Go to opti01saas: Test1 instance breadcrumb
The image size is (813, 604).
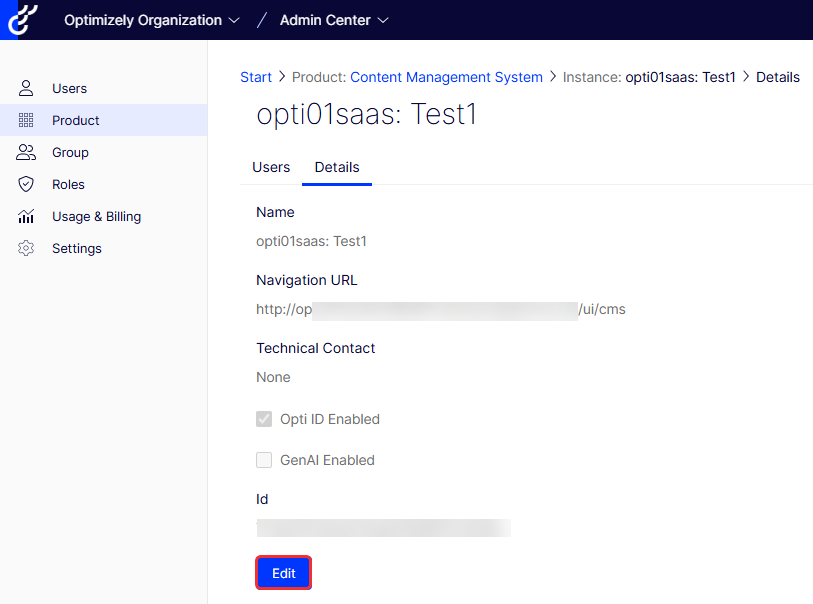coord(680,77)
